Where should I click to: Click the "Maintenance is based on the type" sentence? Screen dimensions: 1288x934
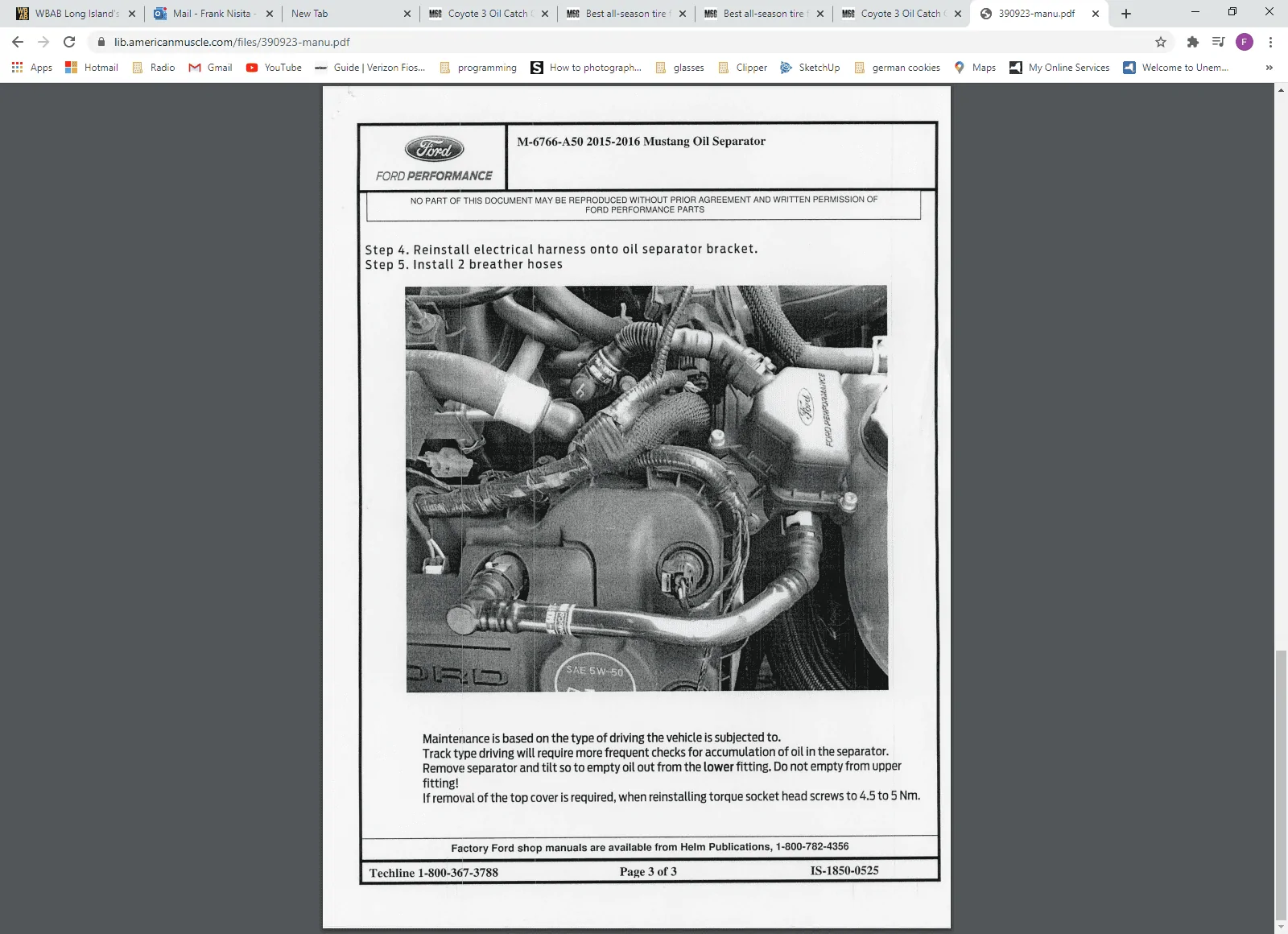(601, 738)
